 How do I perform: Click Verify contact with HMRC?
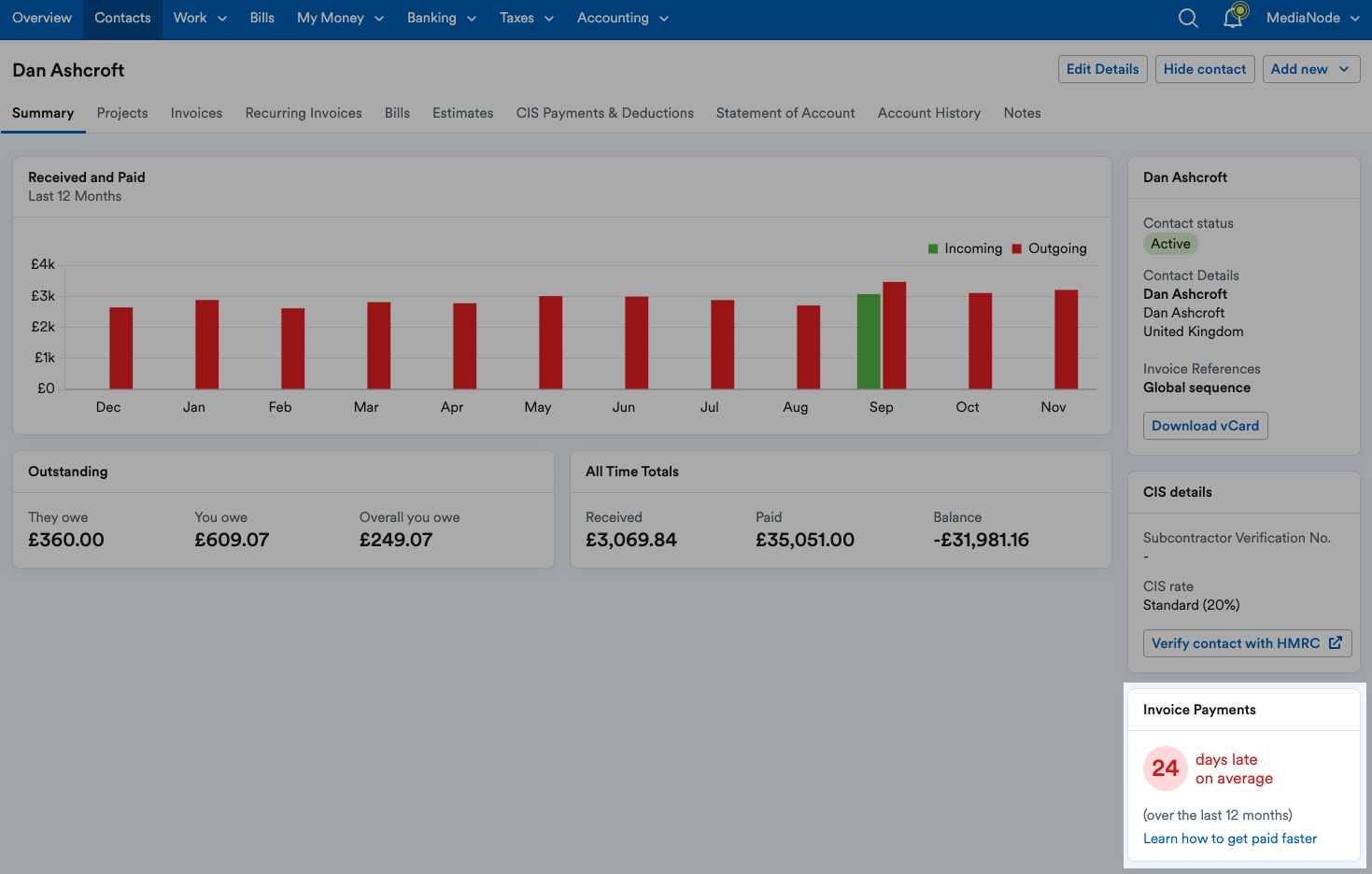(1247, 643)
